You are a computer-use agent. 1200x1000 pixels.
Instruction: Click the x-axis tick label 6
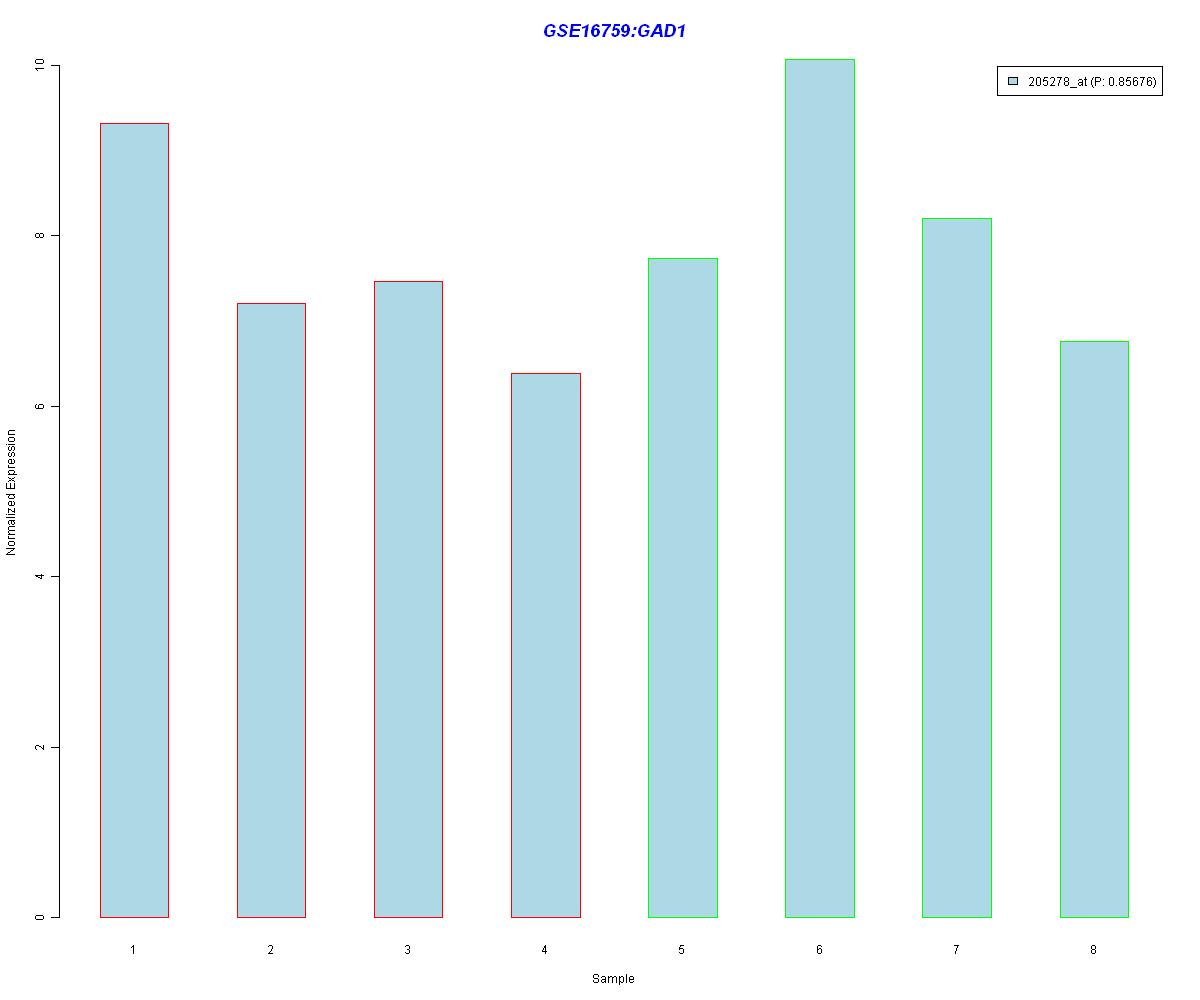819,949
